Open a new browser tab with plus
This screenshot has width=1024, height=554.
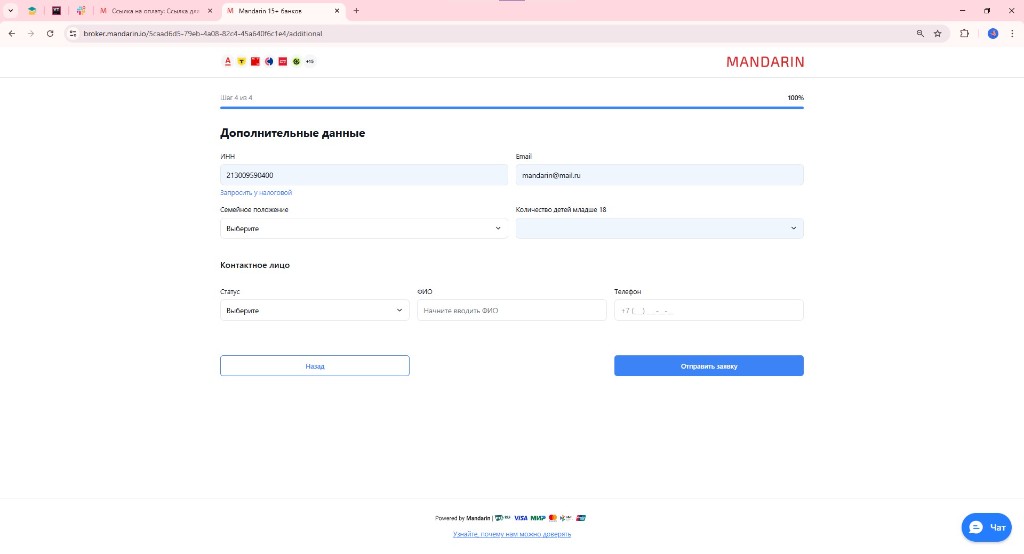(x=356, y=11)
